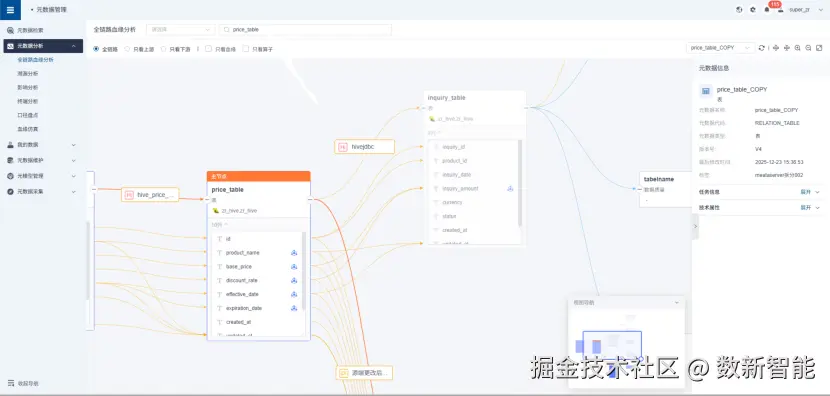Open 口径盘点 menu item
This screenshot has width=830, height=396.
(x=28, y=115)
